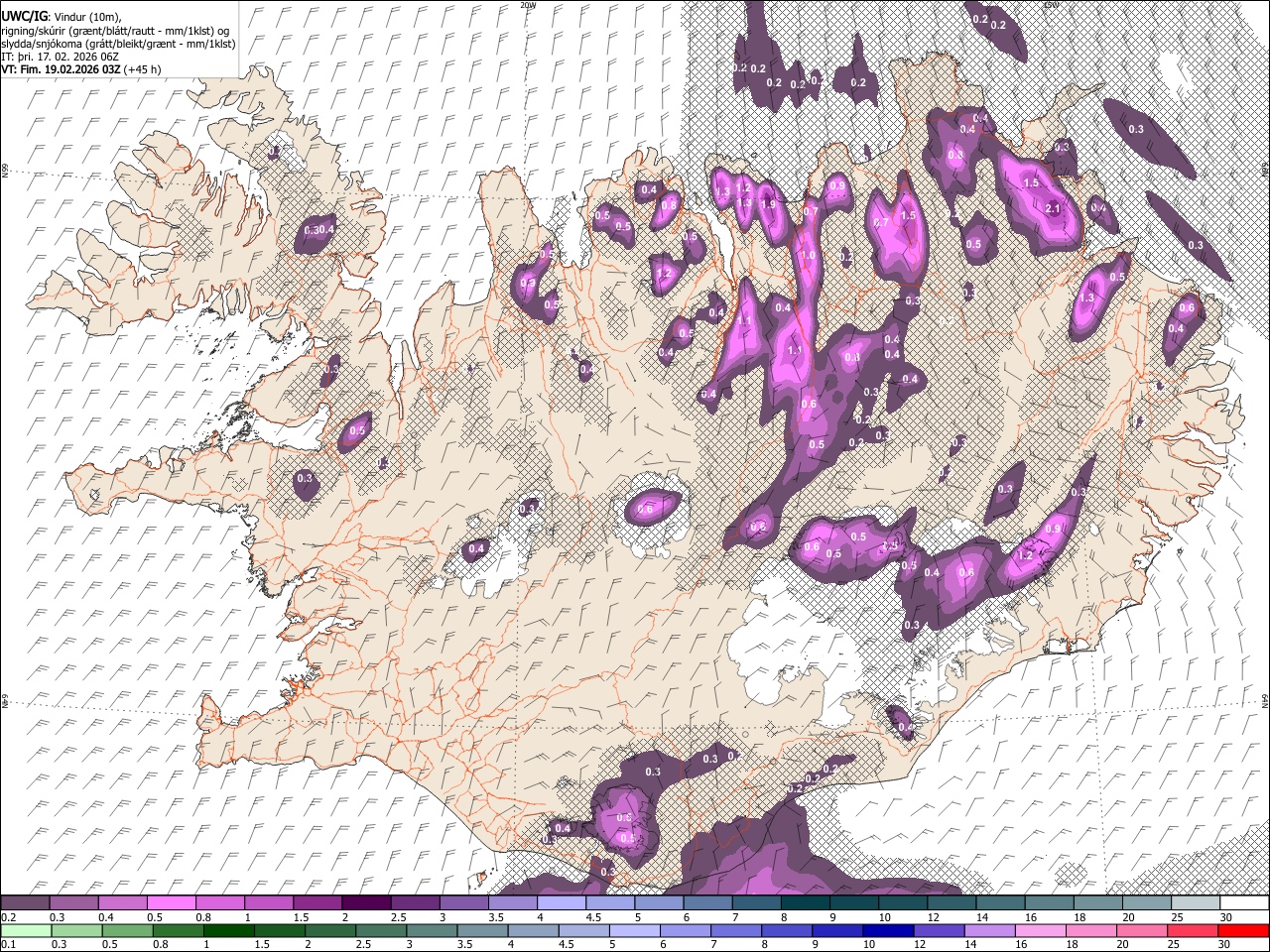Click the 'rigning/skúrir' legend description line
The height and width of the screenshot is (952, 1270).
pyautogui.click(x=115, y=31)
